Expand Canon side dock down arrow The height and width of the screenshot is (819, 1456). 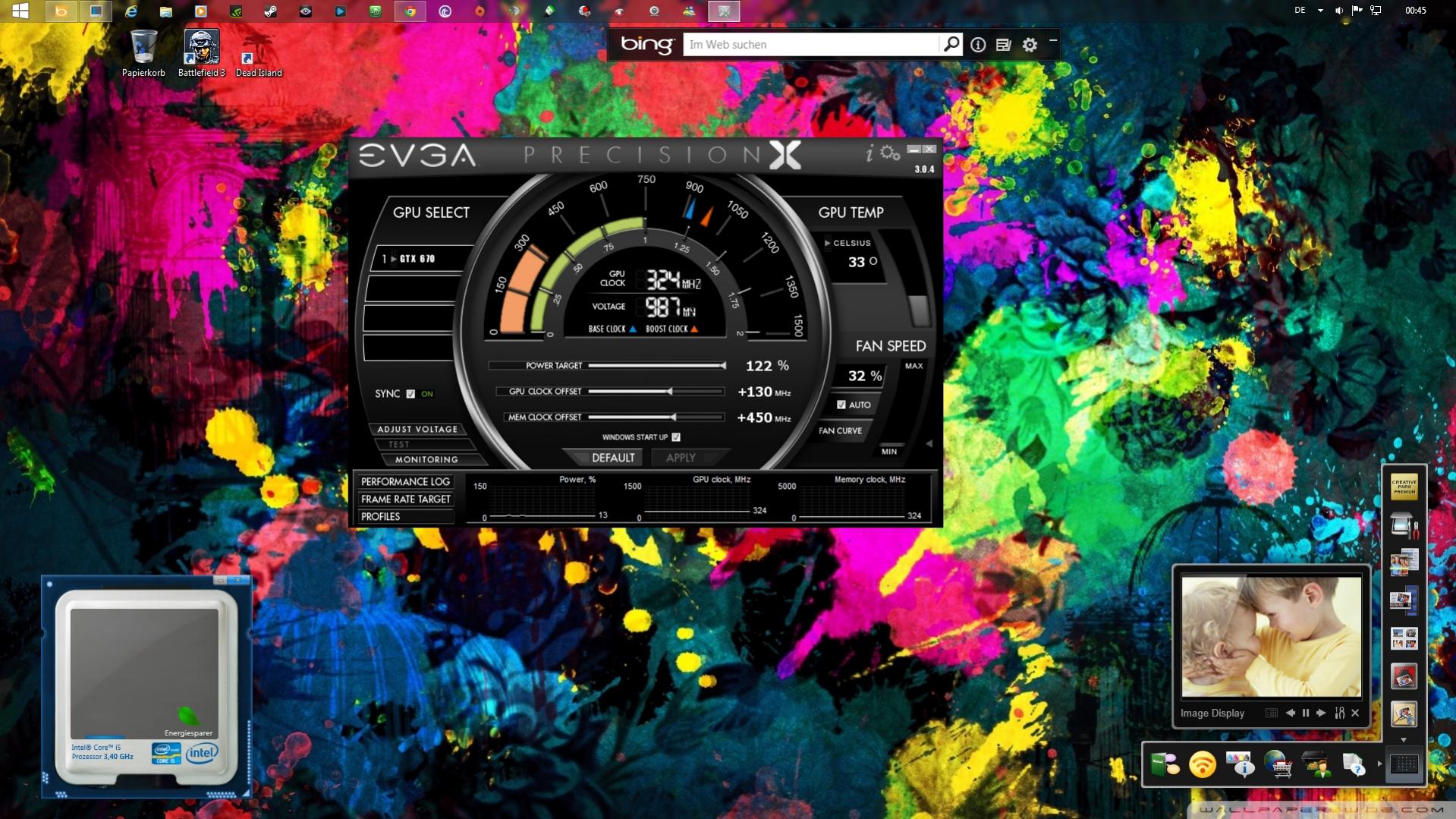tap(1404, 739)
